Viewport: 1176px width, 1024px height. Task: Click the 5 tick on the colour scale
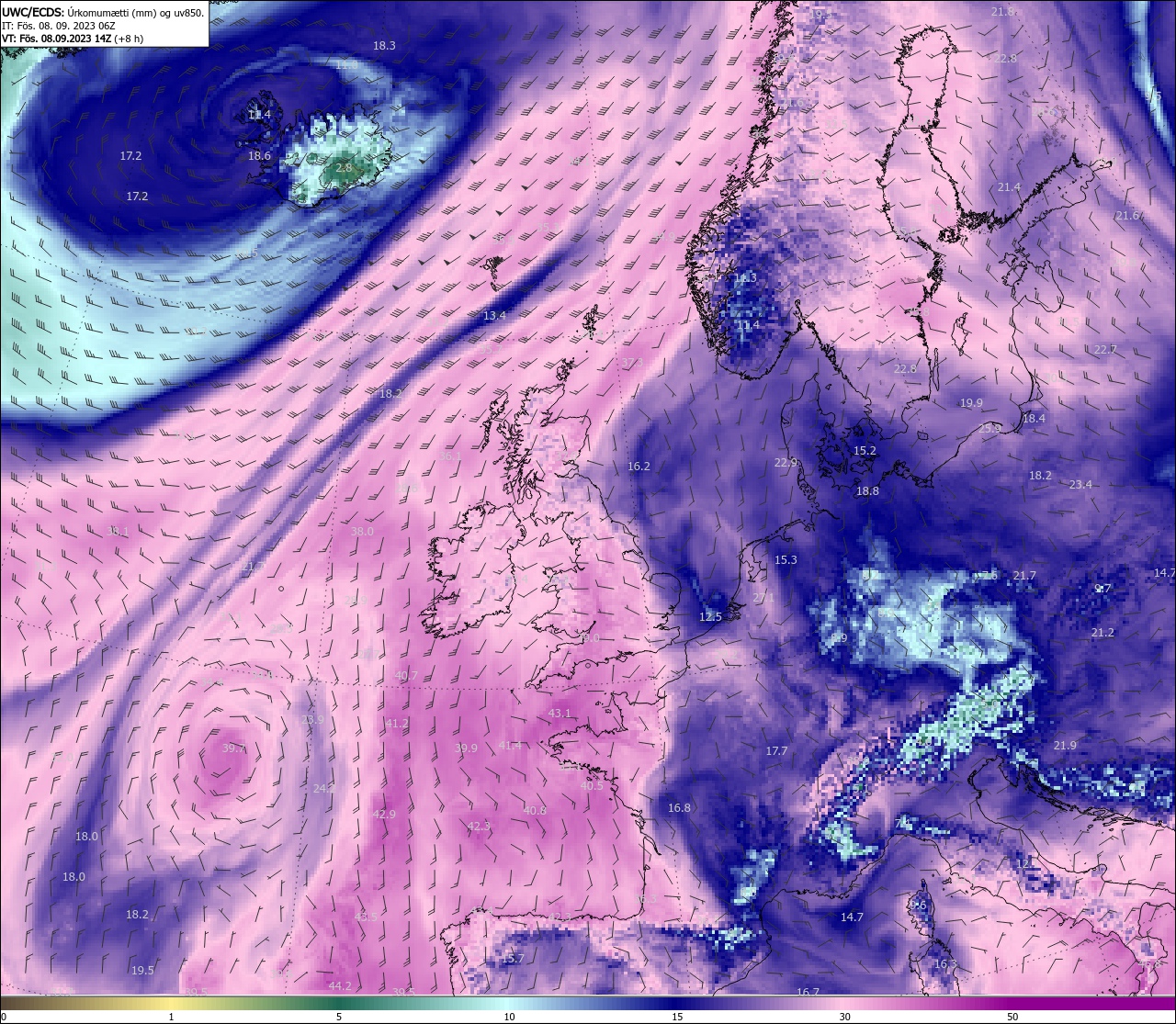point(339,1017)
